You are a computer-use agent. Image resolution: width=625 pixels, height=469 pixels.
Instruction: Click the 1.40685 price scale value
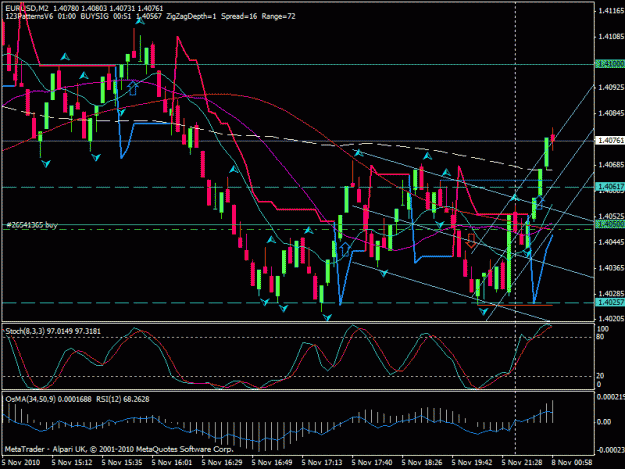click(611, 165)
